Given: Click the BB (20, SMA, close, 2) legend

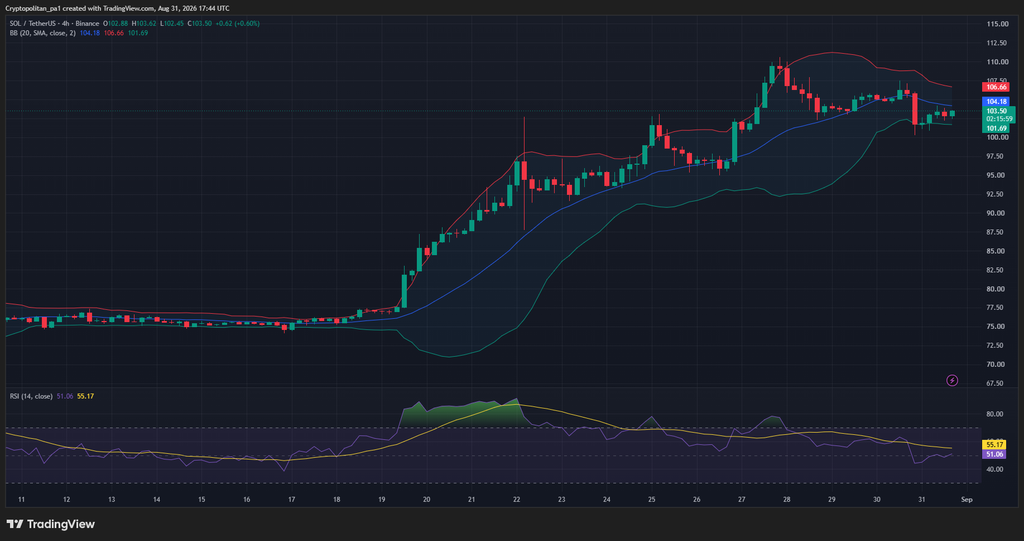Looking at the screenshot, I should pos(42,33).
